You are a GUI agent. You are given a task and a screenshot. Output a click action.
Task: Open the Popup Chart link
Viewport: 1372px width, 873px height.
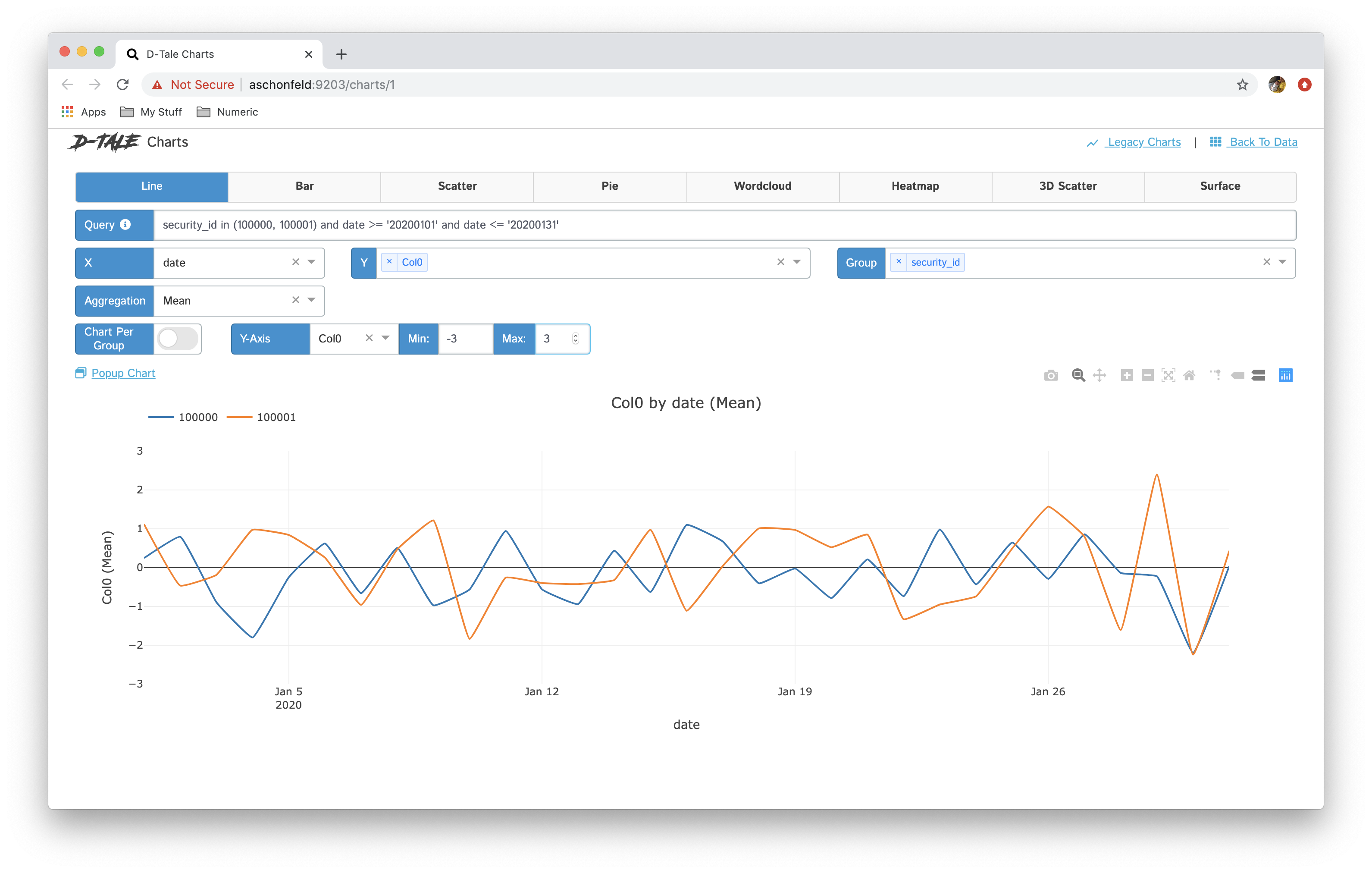123,373
